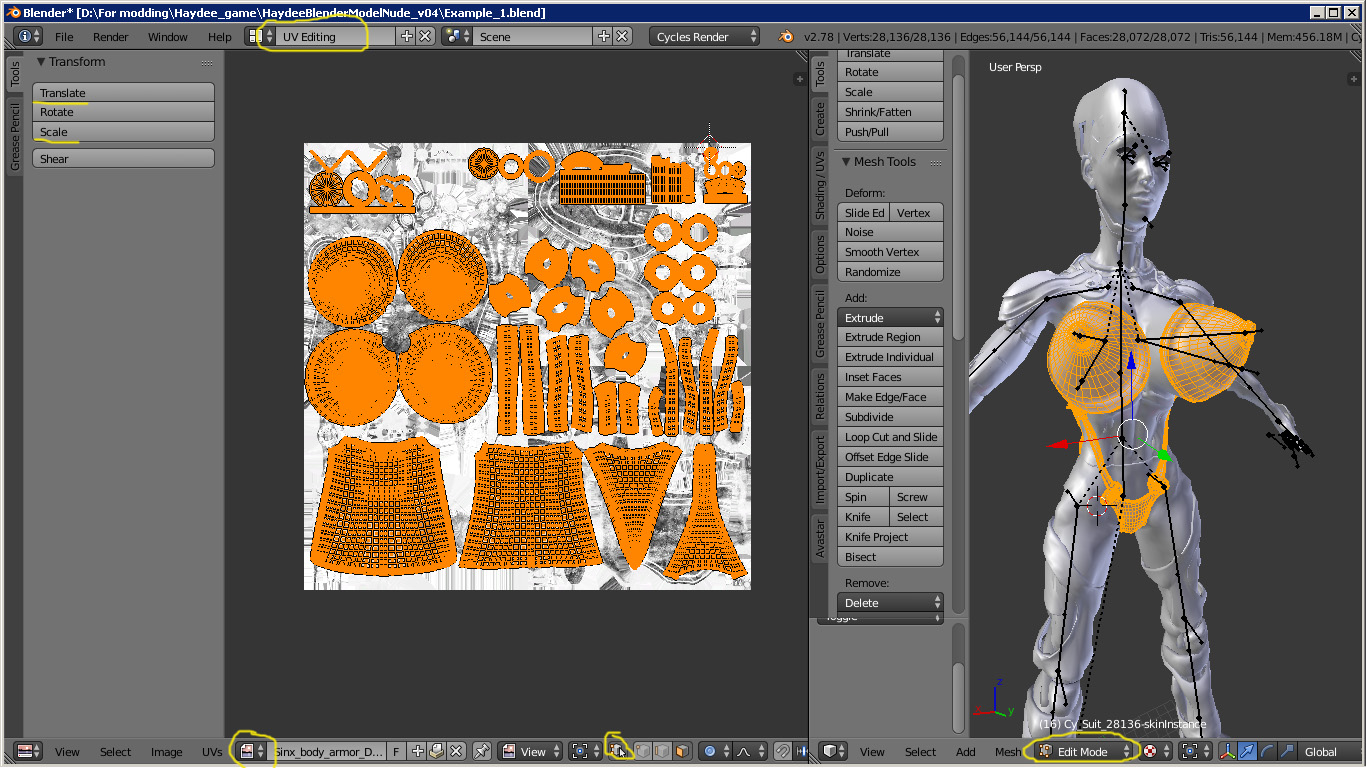This screenshot has height=768, width=1366.
Task: Open the Add menu in 3D view
Action: [x=965, y=752]
